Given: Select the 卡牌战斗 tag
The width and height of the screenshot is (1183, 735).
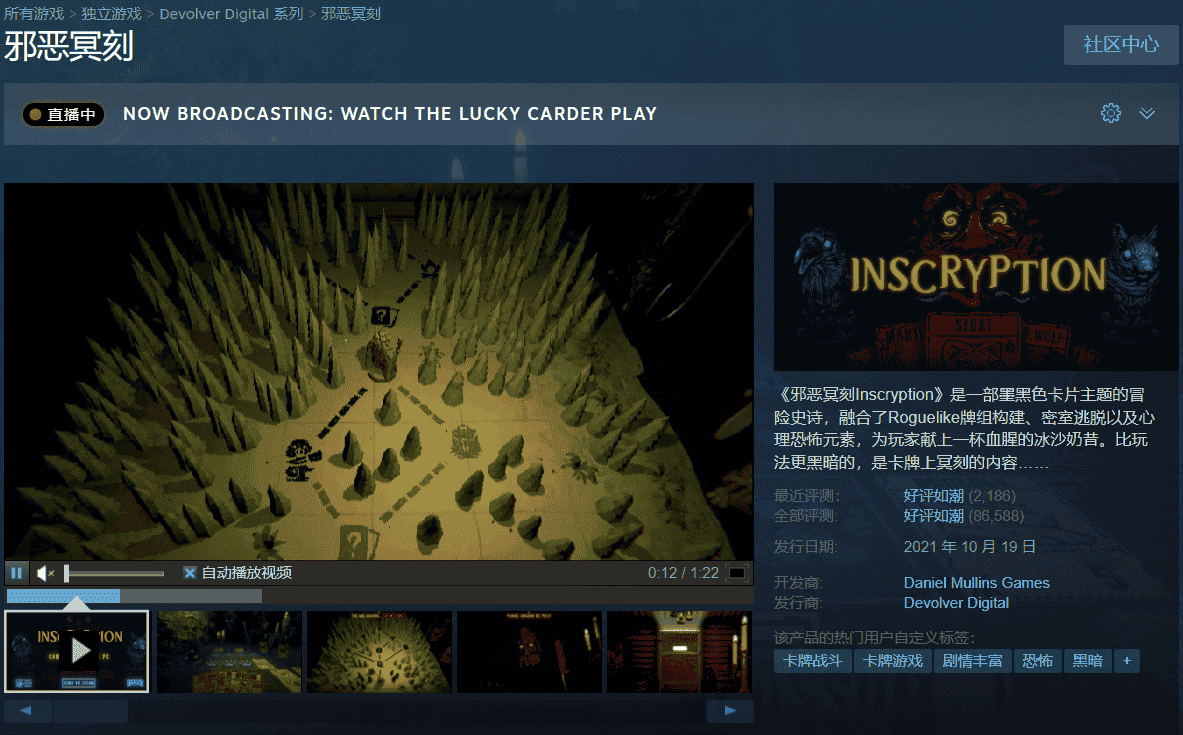Looking at the screenshot, I should pyautogui.click(x=813, y=661).
